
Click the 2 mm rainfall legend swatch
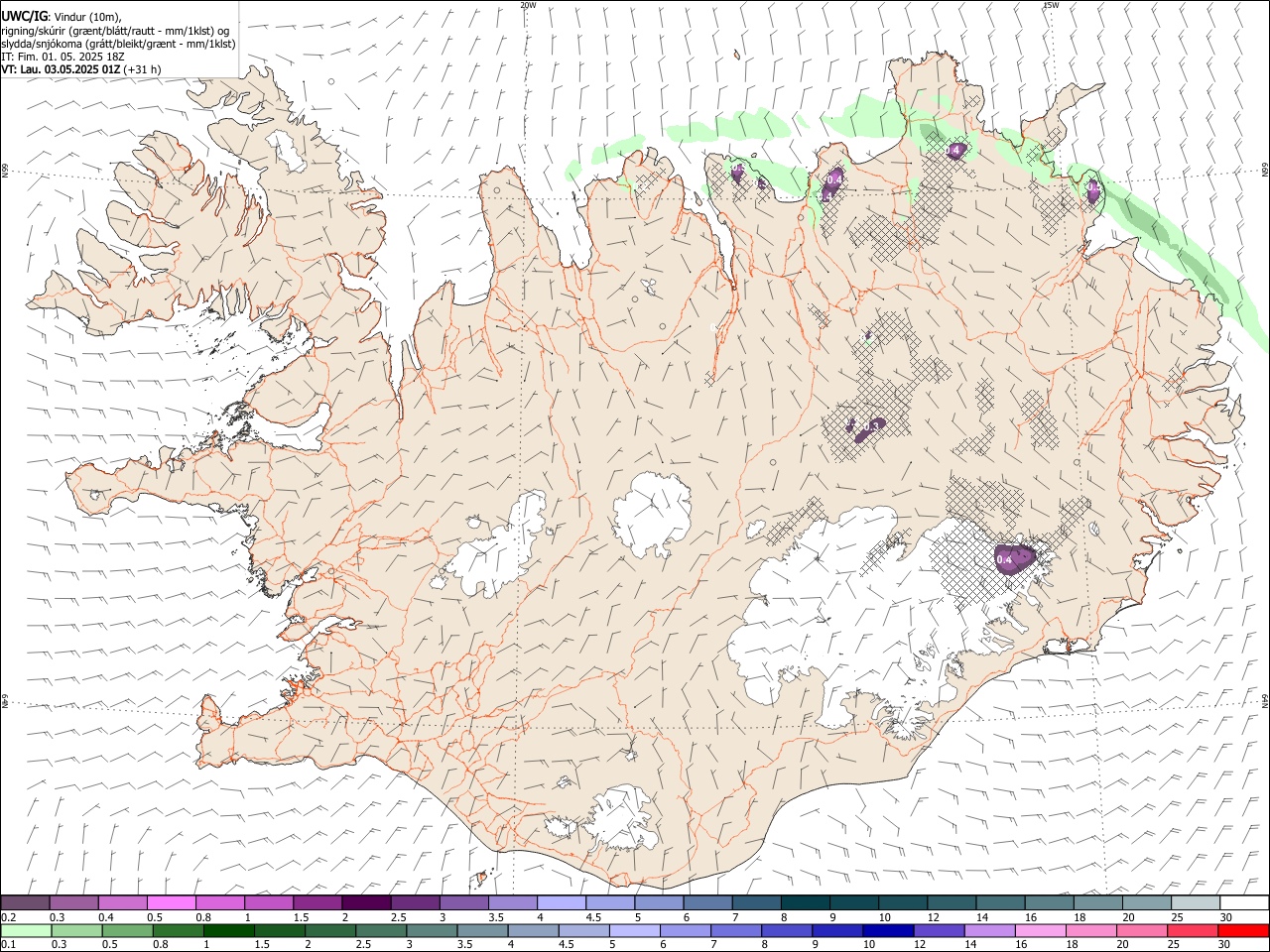(x=329, y=931)
